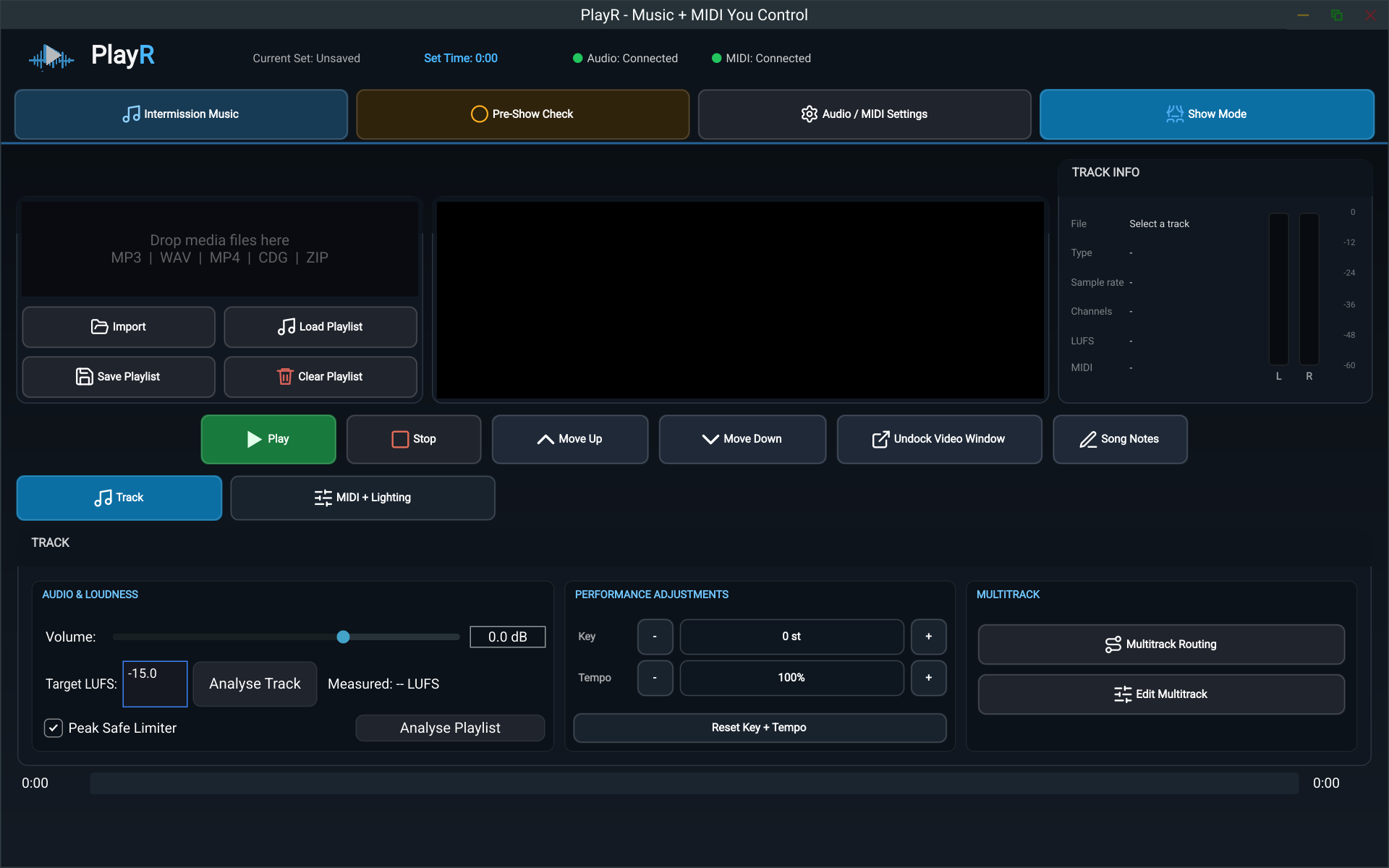Click the Import button label
The width and height of the screenshot is (1389, 868).
click(x=129, y=327)
